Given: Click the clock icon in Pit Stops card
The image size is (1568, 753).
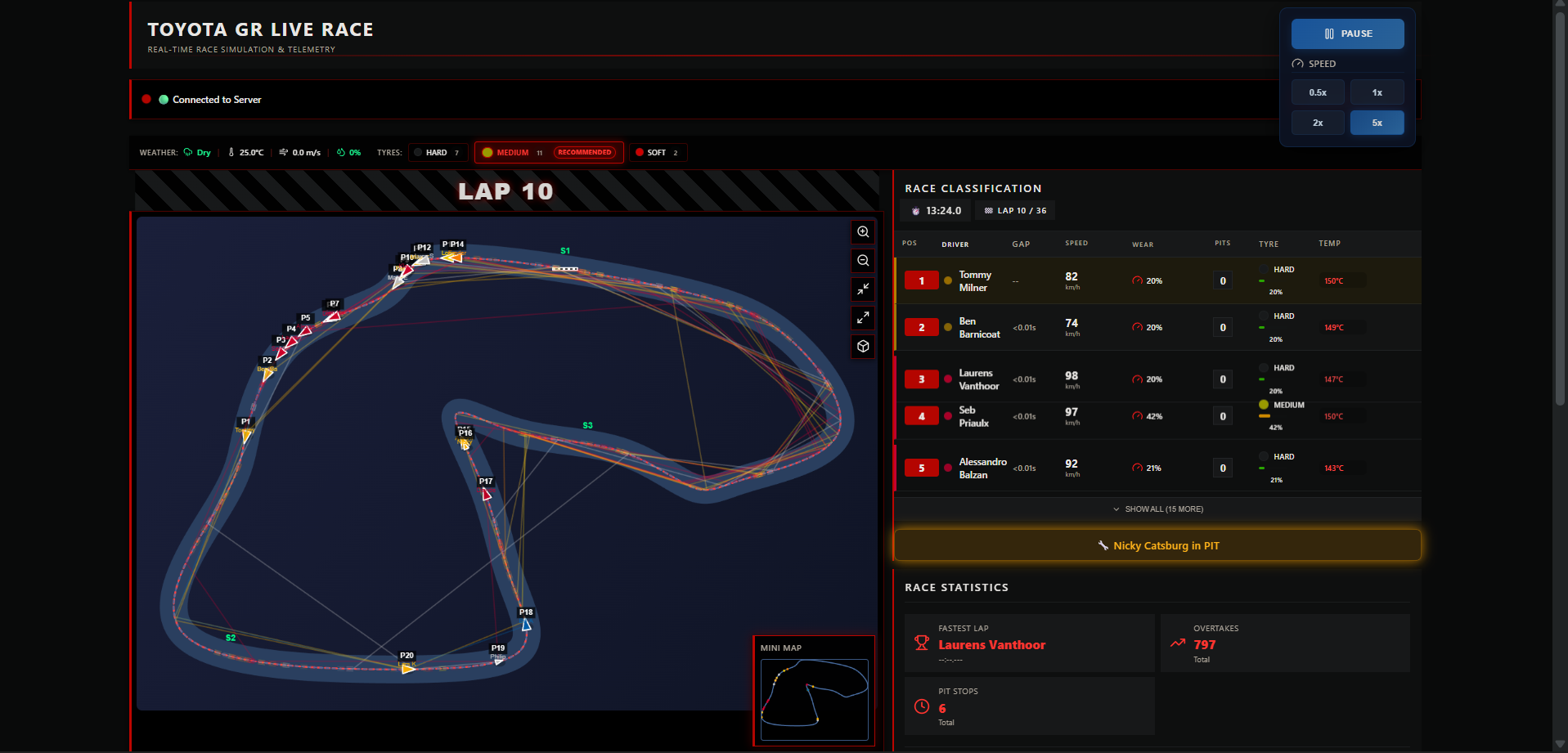Looking at the screenshot, I should pos(922,706).
